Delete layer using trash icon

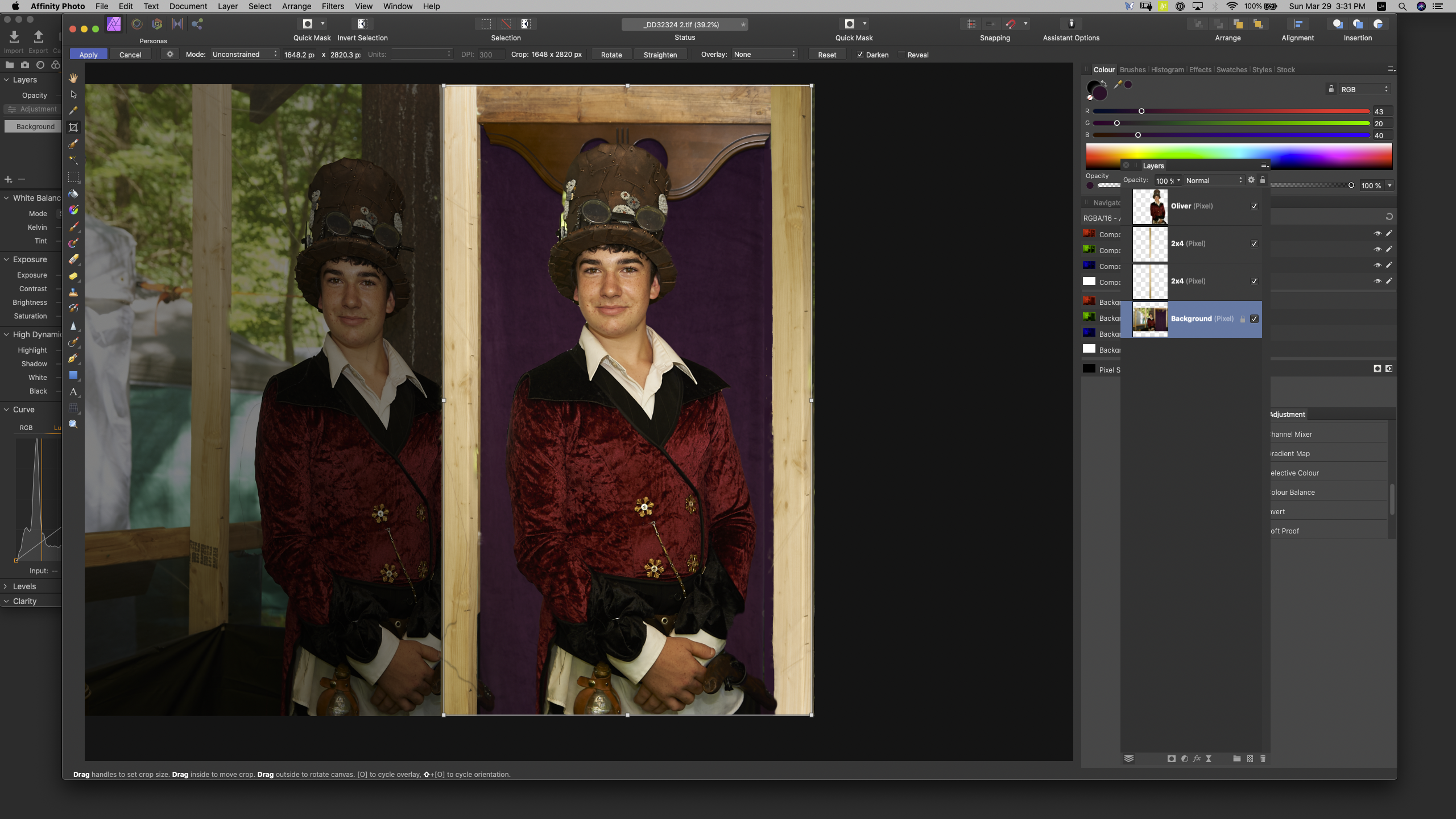(x=1263, y=759)
